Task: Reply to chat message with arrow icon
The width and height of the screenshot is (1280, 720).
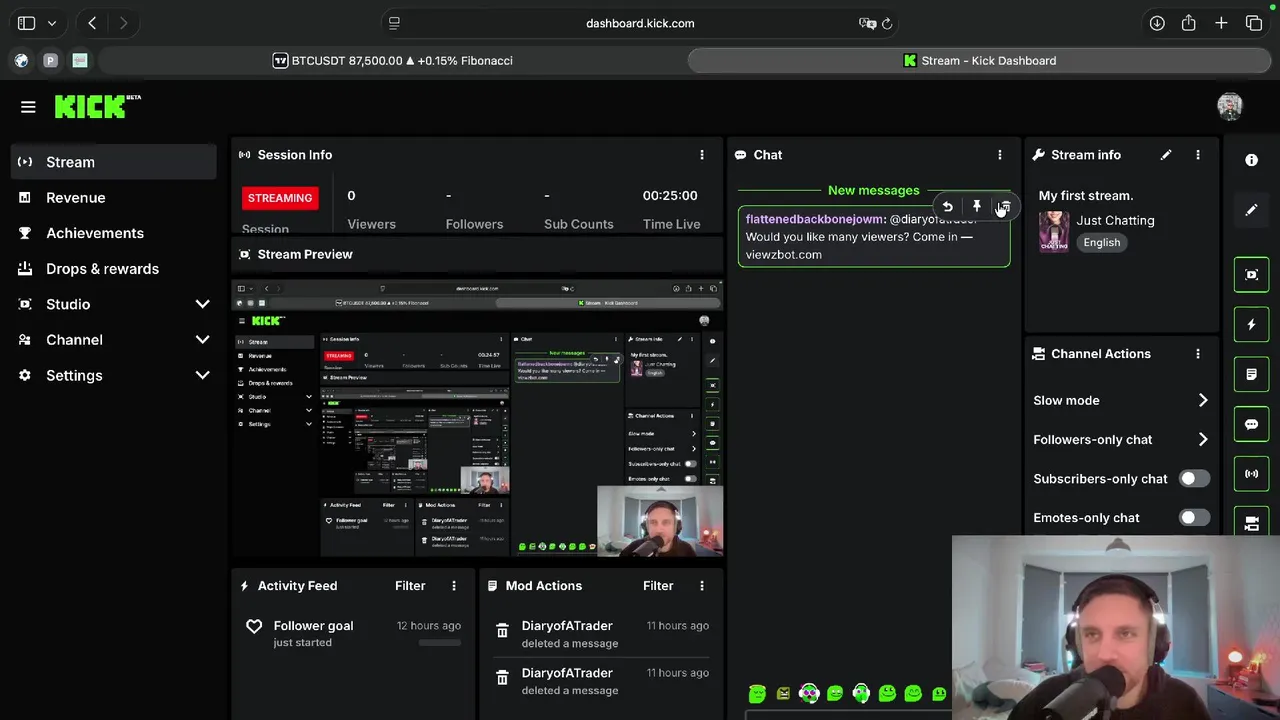Action: click(947, 207)
